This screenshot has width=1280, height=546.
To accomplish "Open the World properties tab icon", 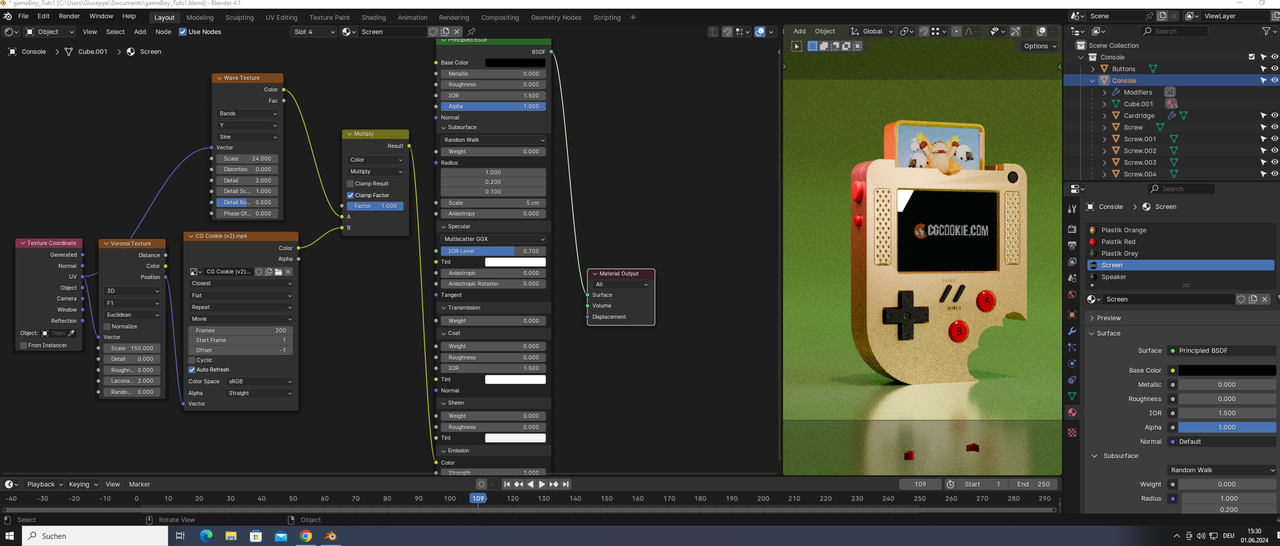I will pyautogui.click(x=1072, y=294).
